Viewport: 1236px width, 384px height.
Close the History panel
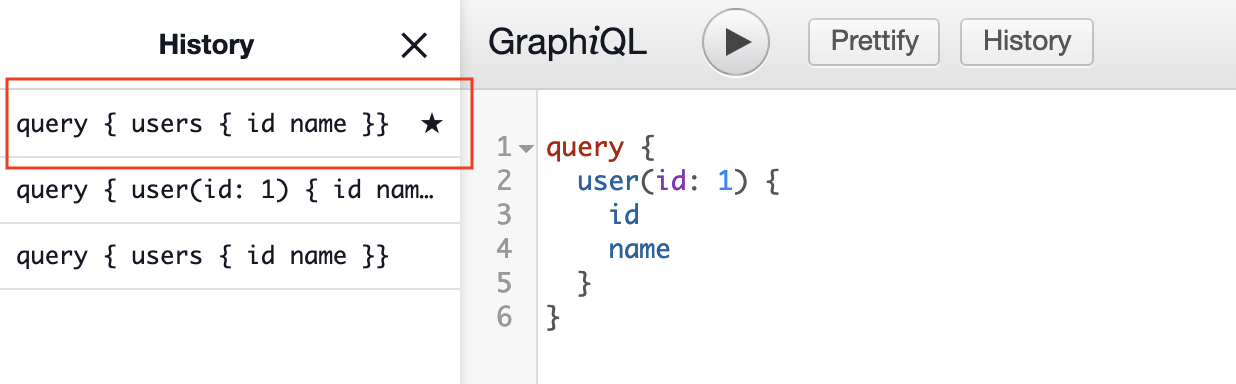point(414,45)
